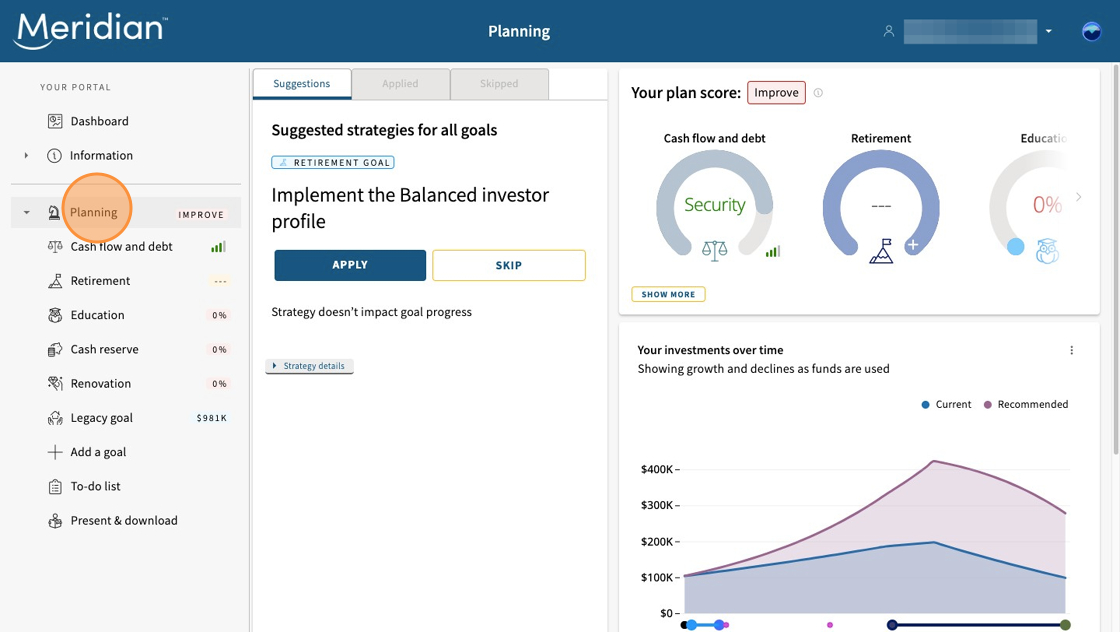Click the Present & download icon
The width and height of the screenshot is (1120, 632).
pyautogui.click(x=55, y=521)
